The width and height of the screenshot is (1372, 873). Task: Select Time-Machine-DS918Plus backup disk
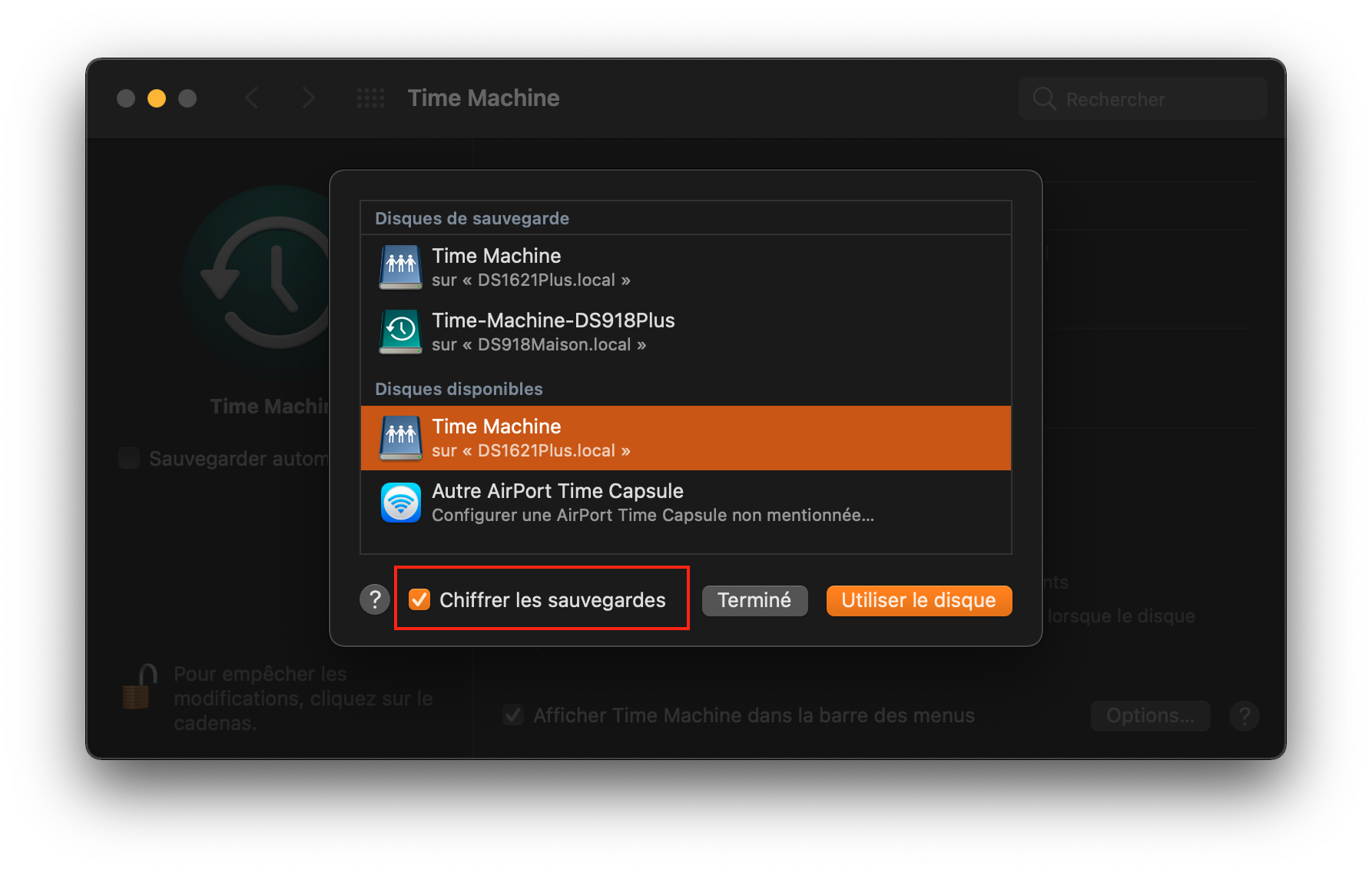pos(686,332)
